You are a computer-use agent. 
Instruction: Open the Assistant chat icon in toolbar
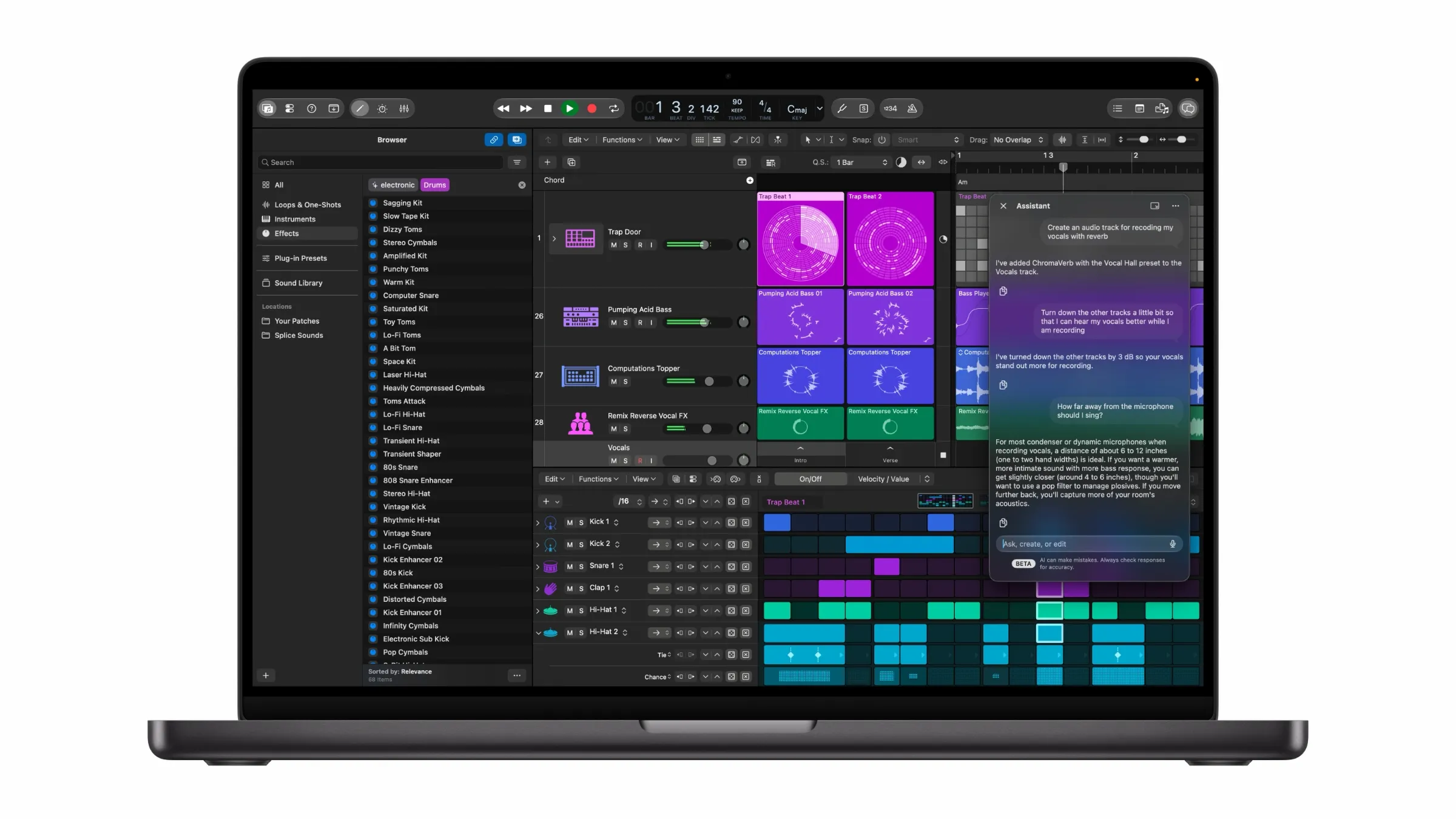point(1188,109)
